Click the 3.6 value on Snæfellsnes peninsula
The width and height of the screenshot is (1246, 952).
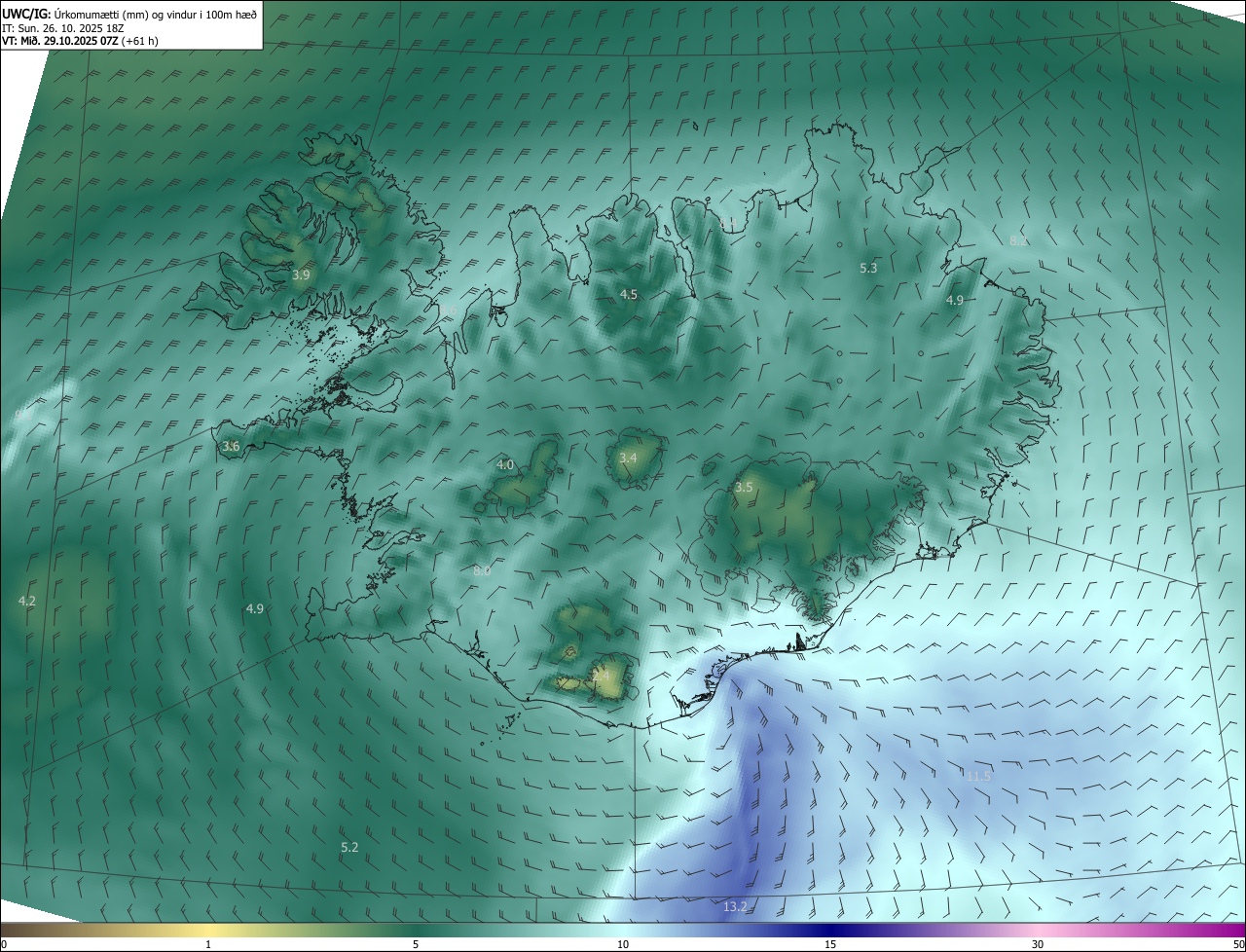231,446
